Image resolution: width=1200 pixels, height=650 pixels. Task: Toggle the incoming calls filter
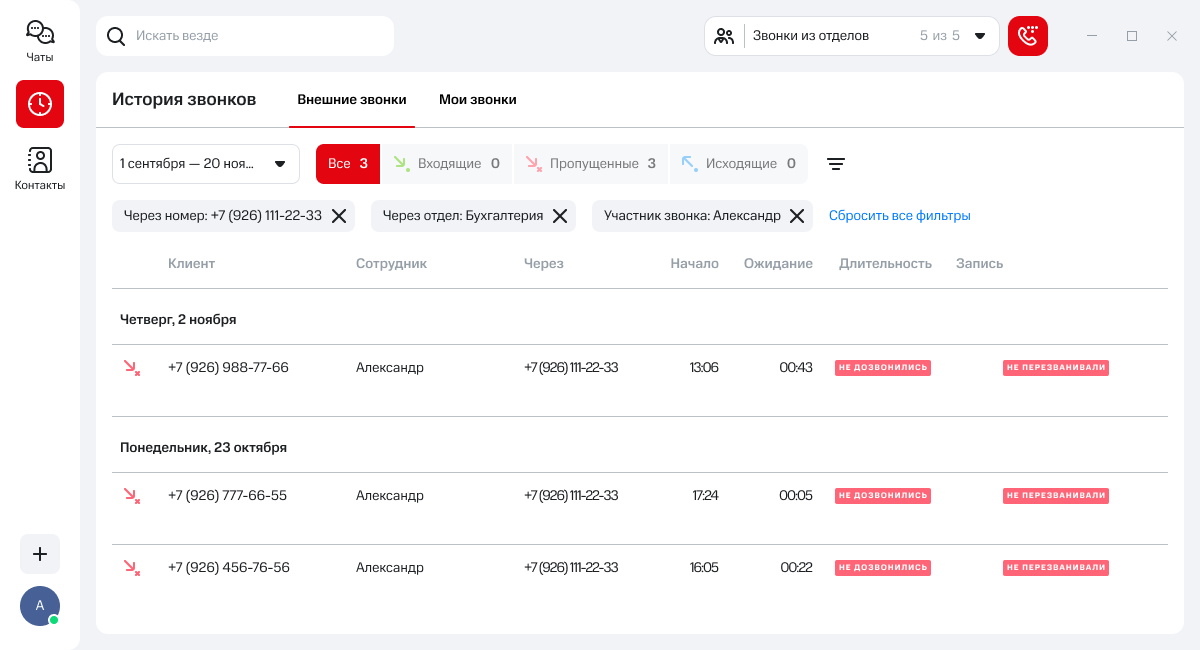point(447,164)
